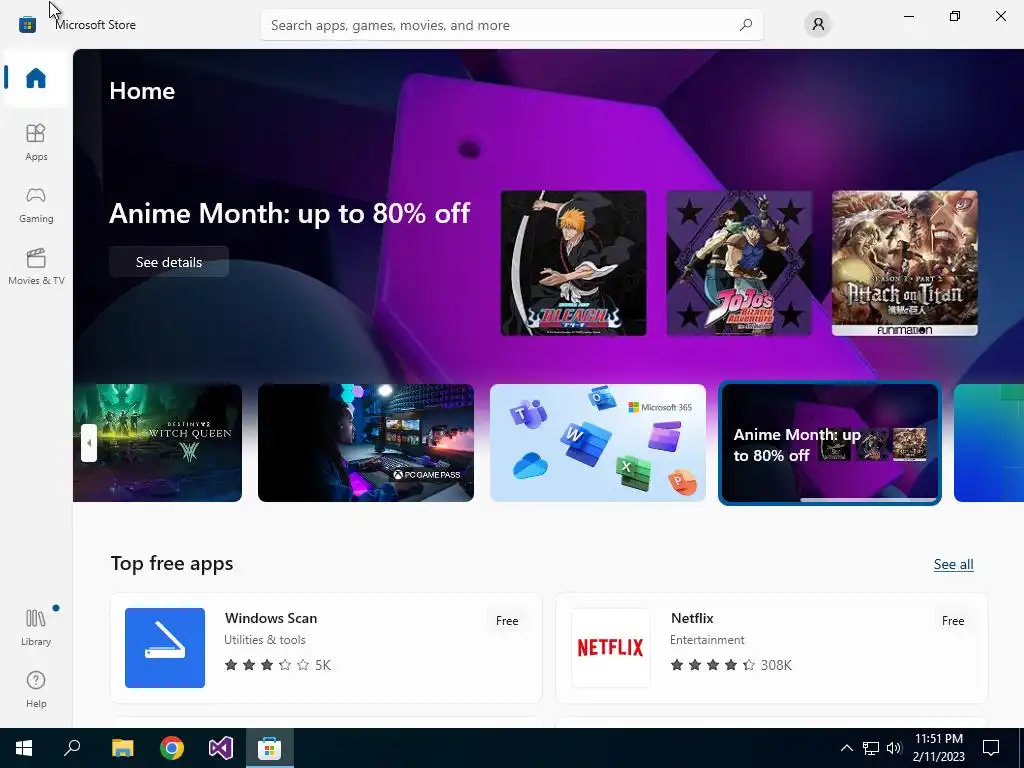Open Visual Studio from taskbar
The image size is (1024, 768).
point(221,748)
